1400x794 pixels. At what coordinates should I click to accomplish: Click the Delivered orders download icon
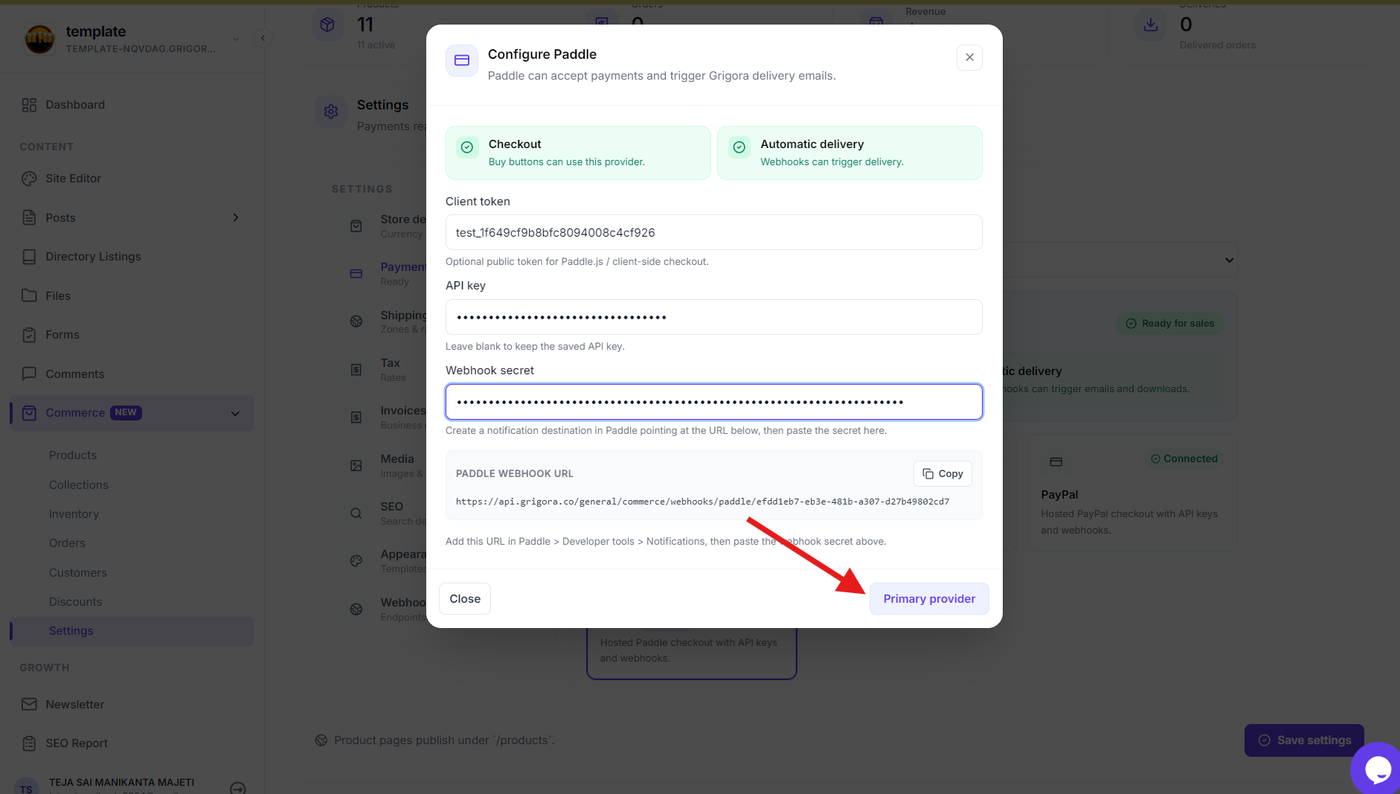(x=1150, y=25)
